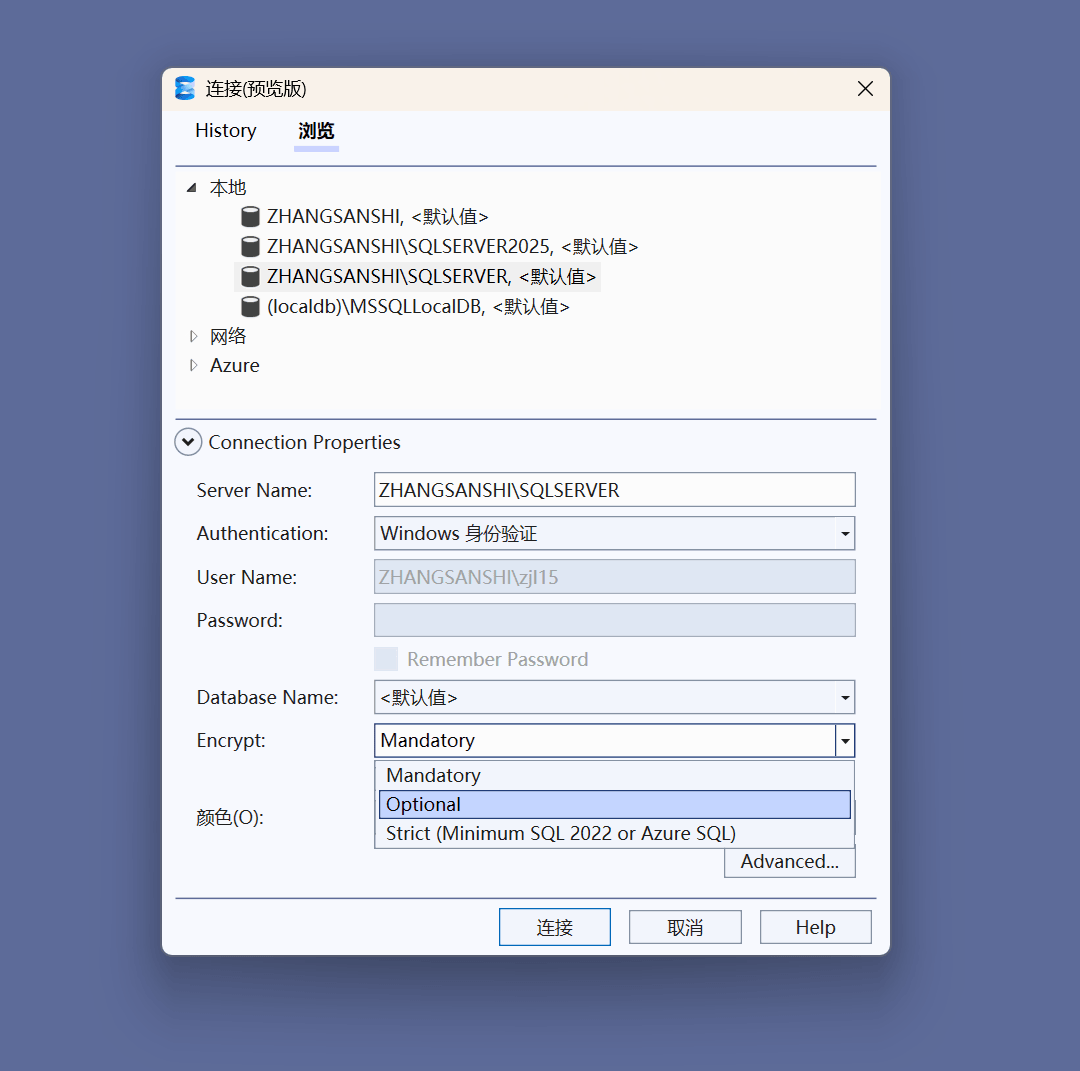Choose Mandatory from the Encrypt list

[614, 776]
